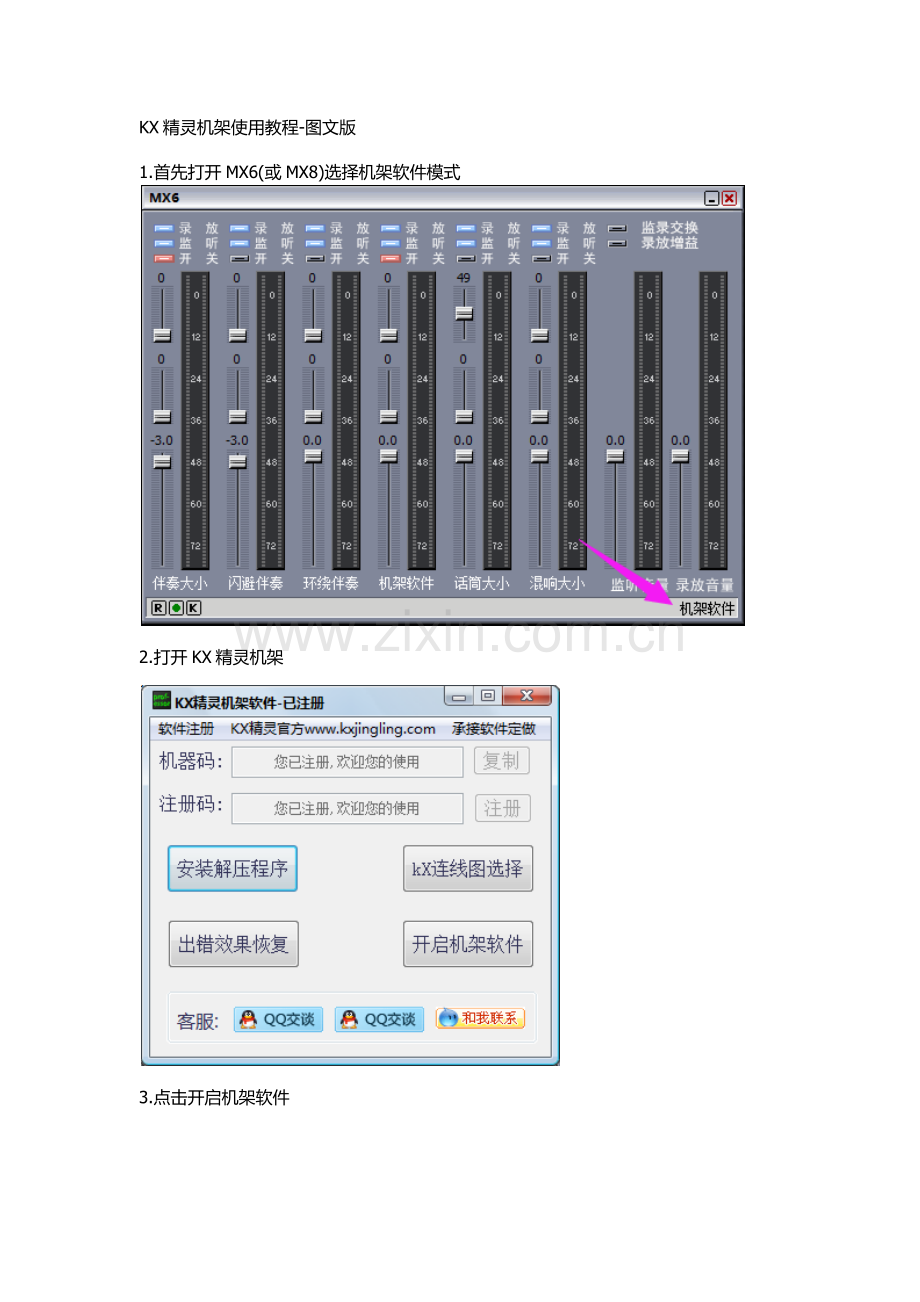Image resolution: width=920 pixels, height=1302 pixels.
Task: Click the green dot icon in MX6 status bar
Action: pyautogui.click(x=176, y=608)
